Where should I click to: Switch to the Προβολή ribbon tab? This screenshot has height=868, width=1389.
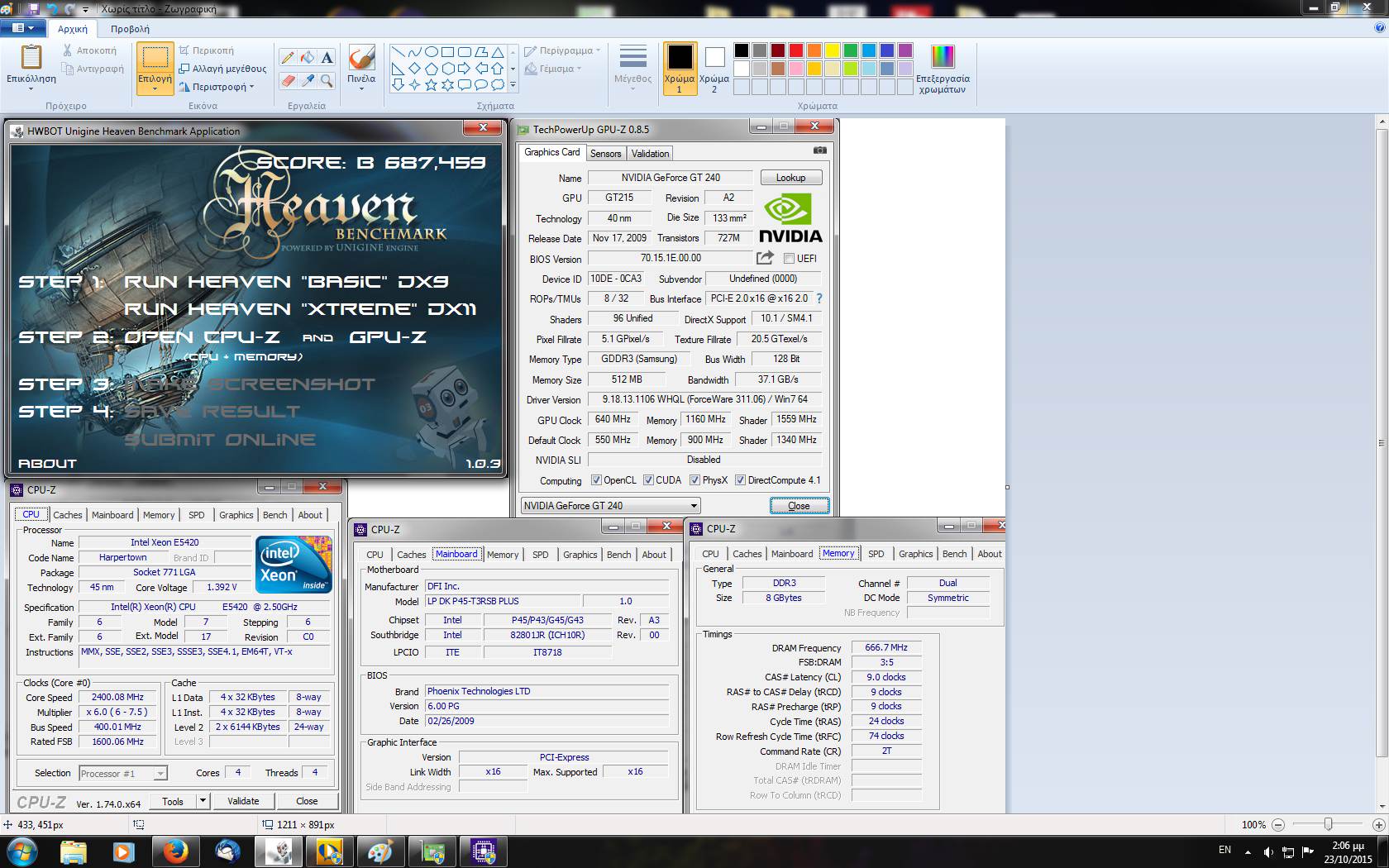pos(130,28)
